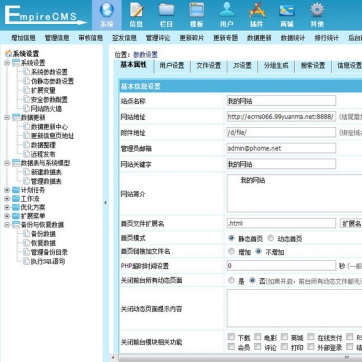Click the page icon next to 数据更新中心
This screenshot has height=362, width=362.
pyautogui.click(x=26, y=127)
